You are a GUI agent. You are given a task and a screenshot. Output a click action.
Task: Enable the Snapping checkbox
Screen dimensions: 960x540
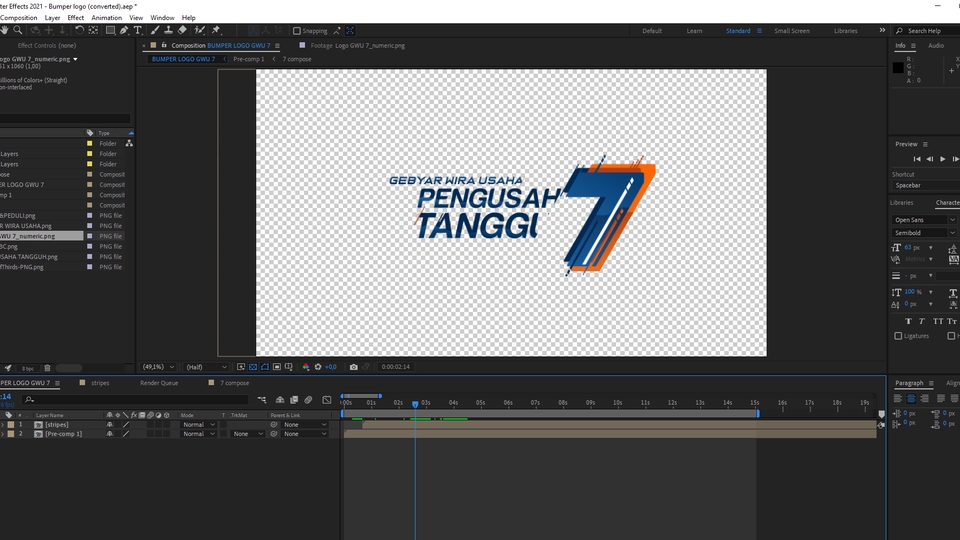[297, 31]
